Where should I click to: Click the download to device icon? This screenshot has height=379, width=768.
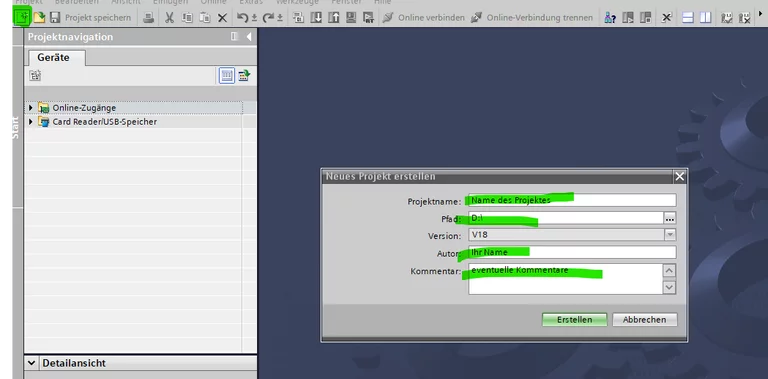tap(316, 18)
